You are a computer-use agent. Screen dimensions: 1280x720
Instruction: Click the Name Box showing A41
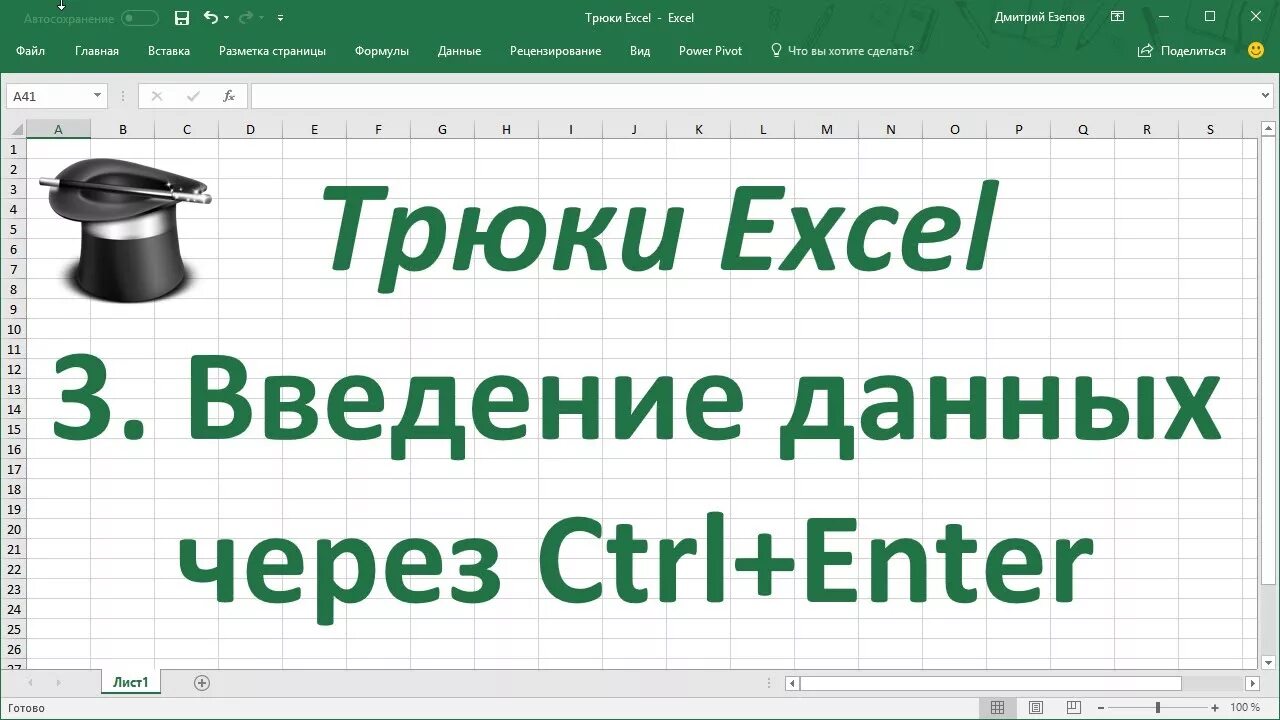tap(48, 96)
